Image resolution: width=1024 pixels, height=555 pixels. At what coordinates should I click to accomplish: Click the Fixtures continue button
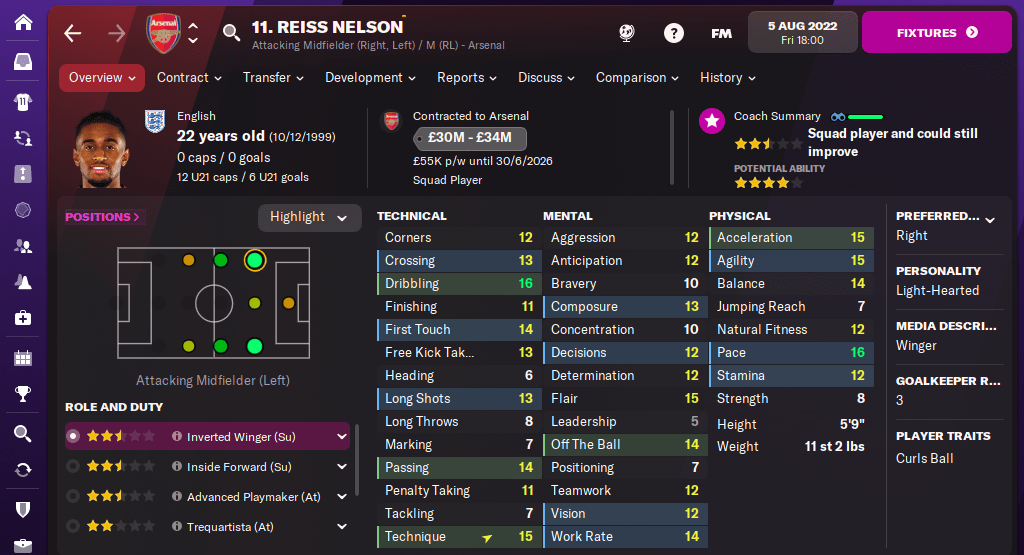(x=937, y=33)
